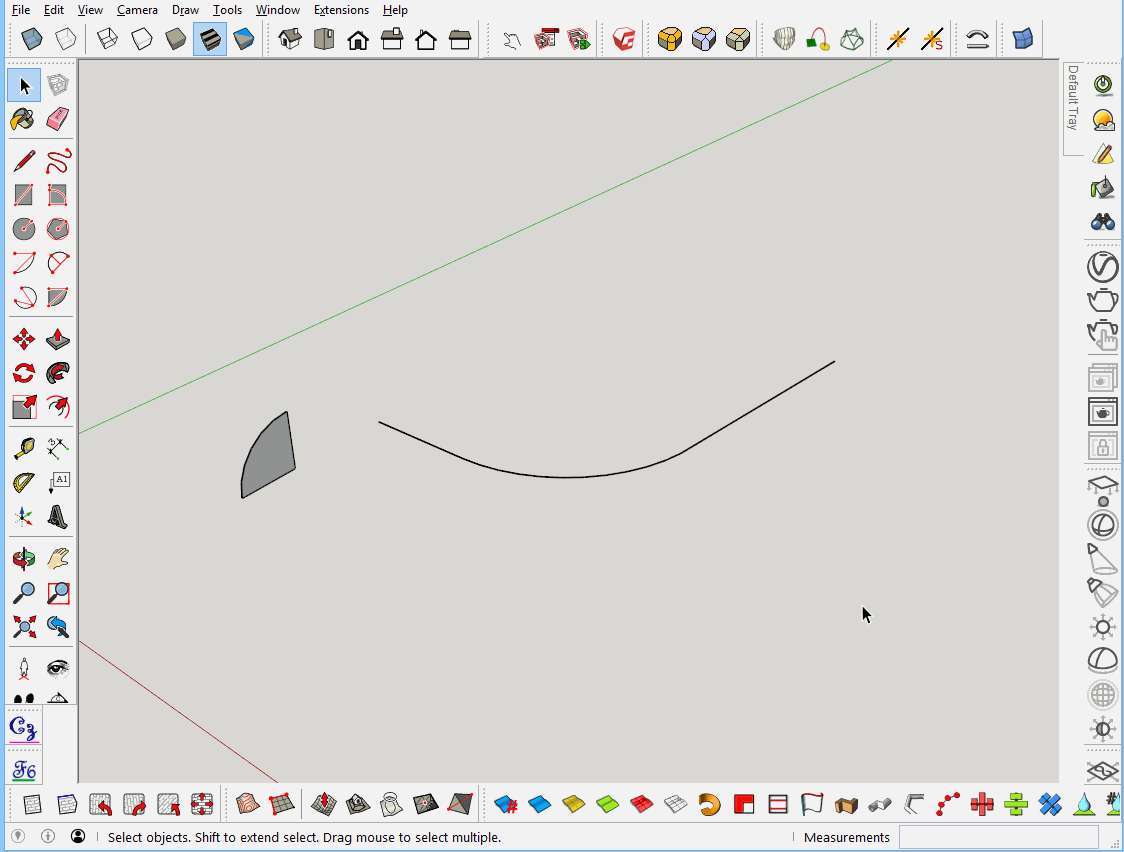Launch V-Ray from its red toolbar icon

622,39
